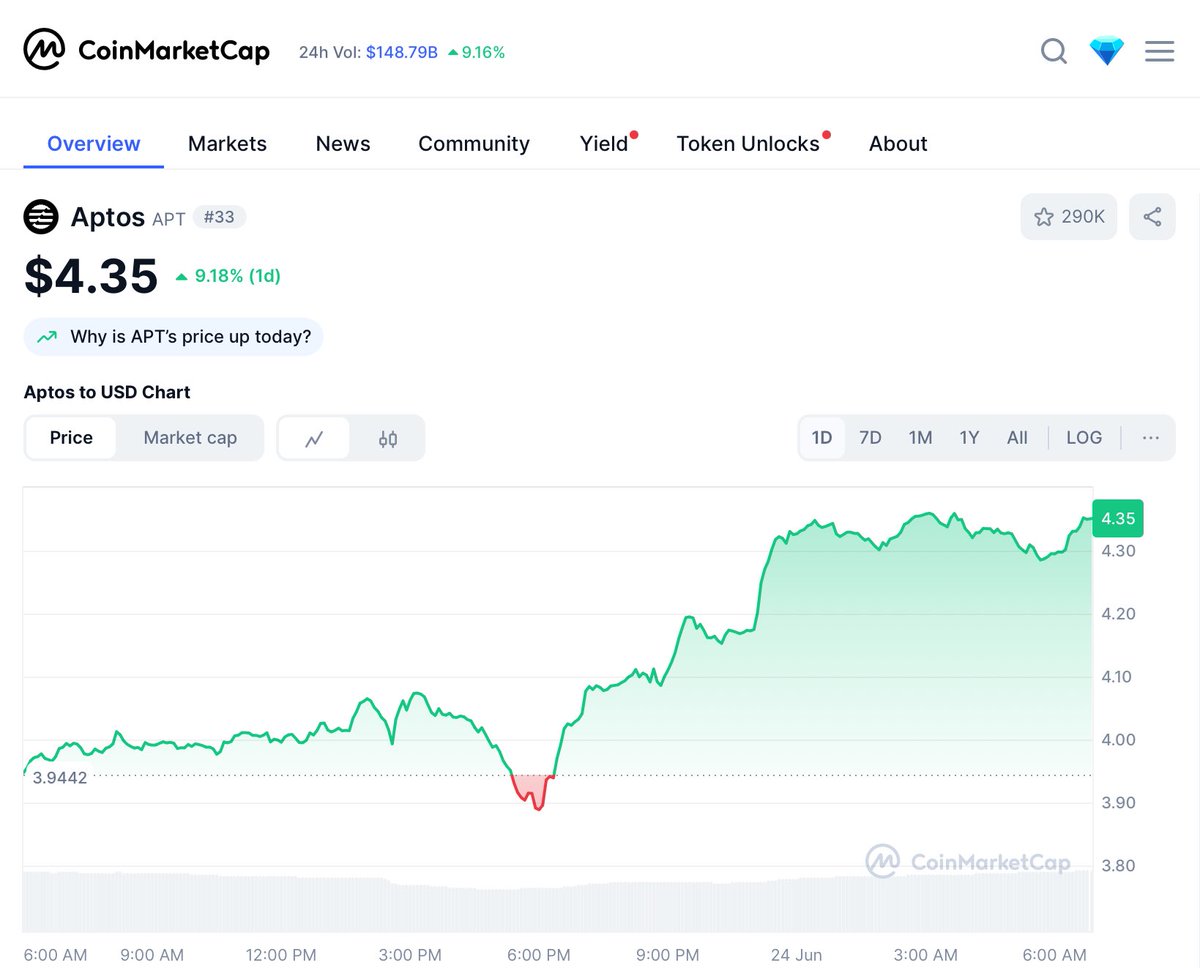Go to the News tab
The image size is (1200, 968).
point(343,144)
